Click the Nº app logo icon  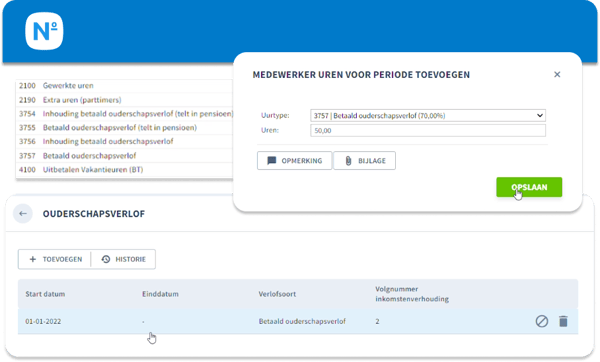44,31
